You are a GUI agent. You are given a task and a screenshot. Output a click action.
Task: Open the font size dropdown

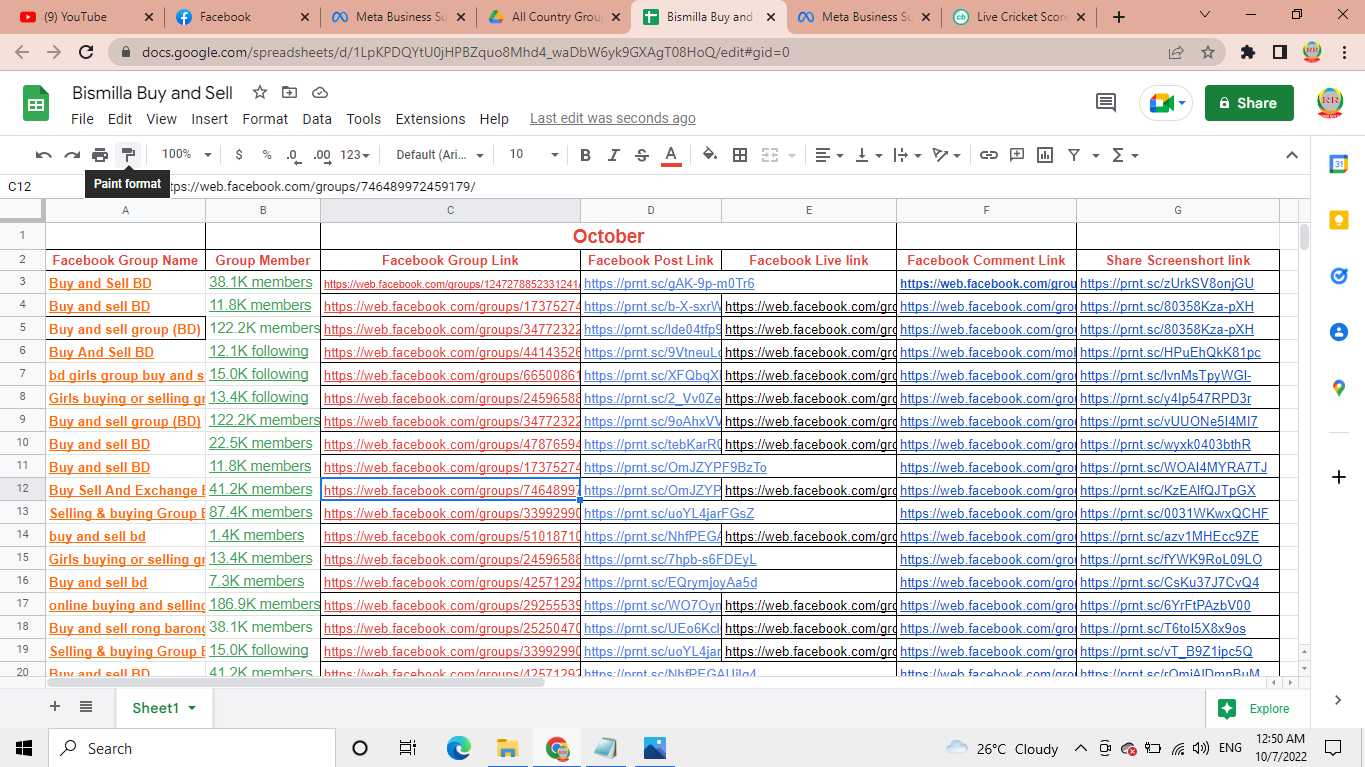533,155
